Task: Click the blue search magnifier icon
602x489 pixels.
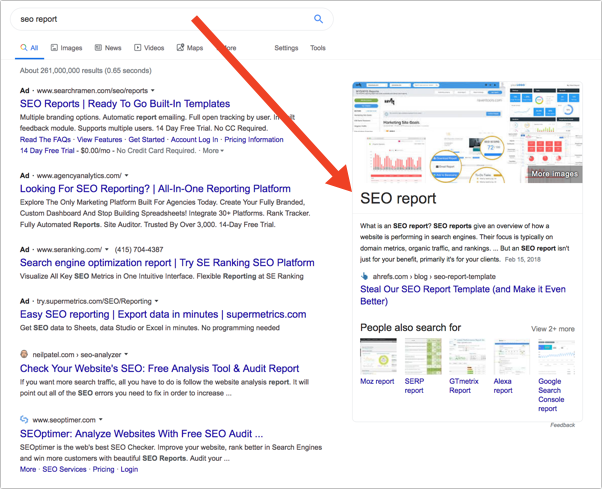Action: point(318,19)
